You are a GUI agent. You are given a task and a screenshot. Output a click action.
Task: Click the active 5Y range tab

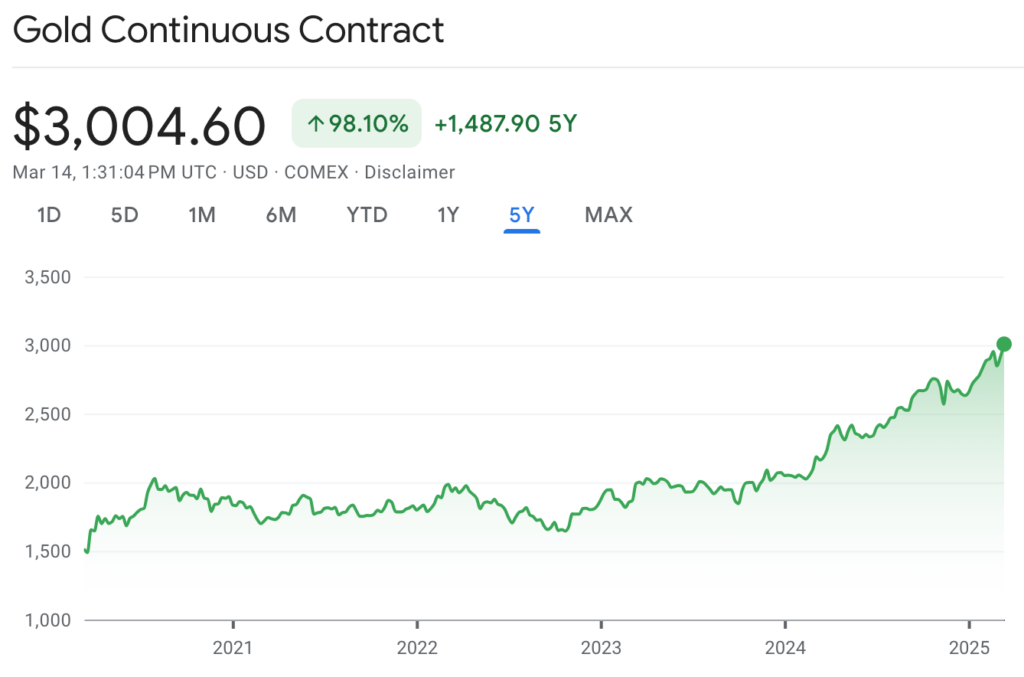522,215
